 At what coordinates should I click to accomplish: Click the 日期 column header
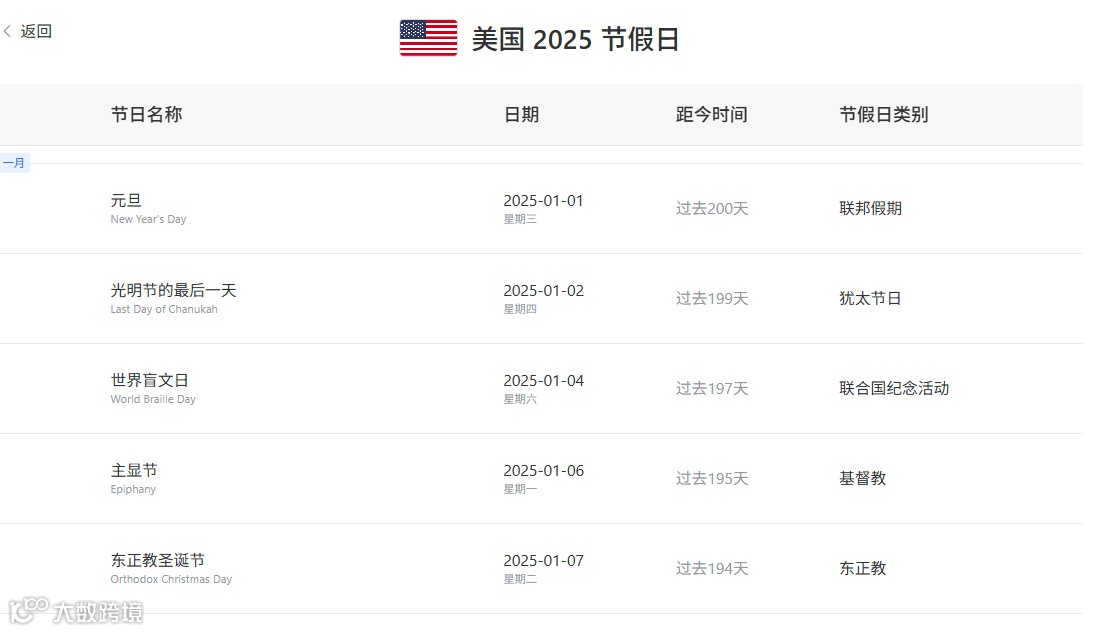[x=521, y=114]
